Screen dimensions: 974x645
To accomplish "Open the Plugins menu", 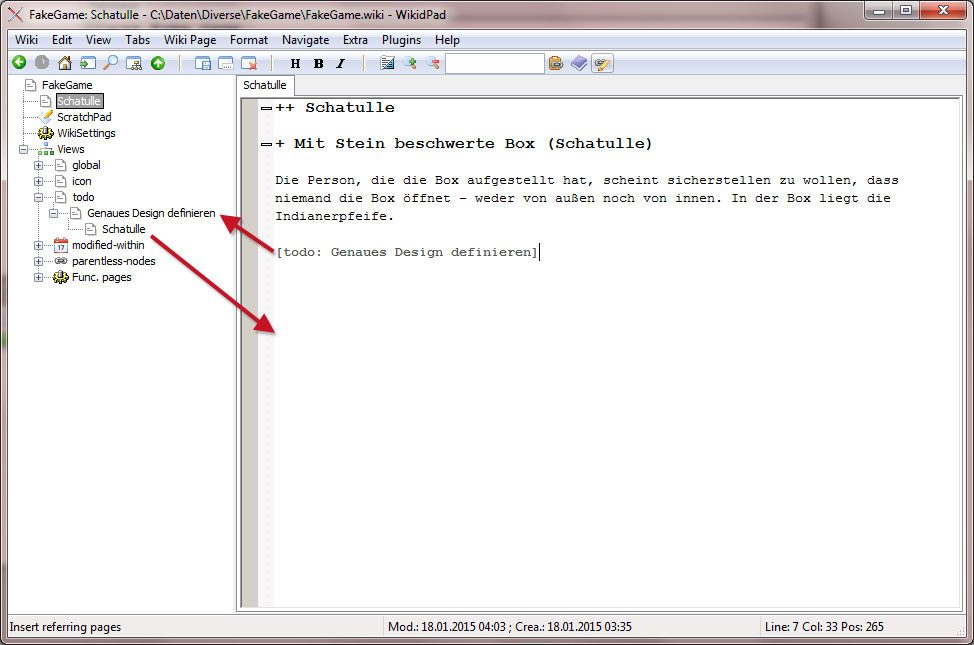I will (x=401, y=40).
